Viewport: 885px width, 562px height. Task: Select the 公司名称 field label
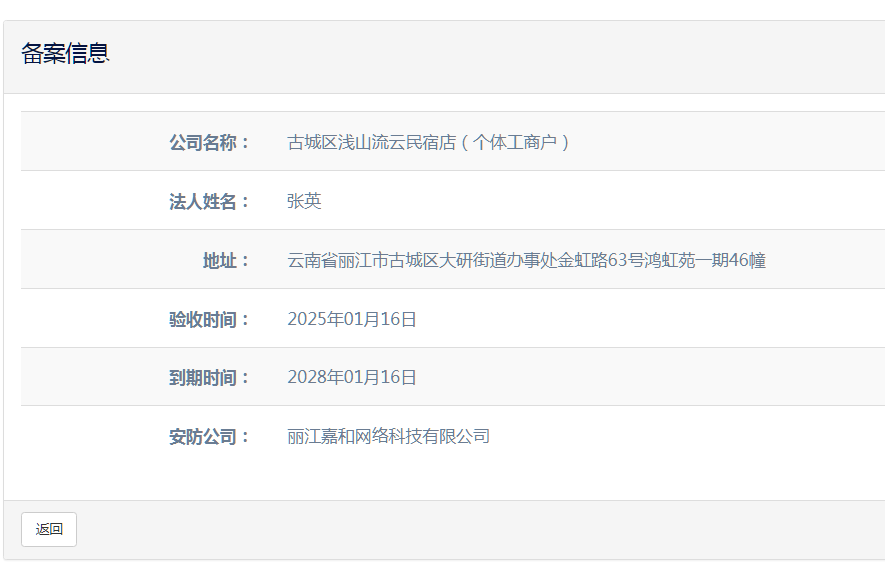click(x=209, y=142)
